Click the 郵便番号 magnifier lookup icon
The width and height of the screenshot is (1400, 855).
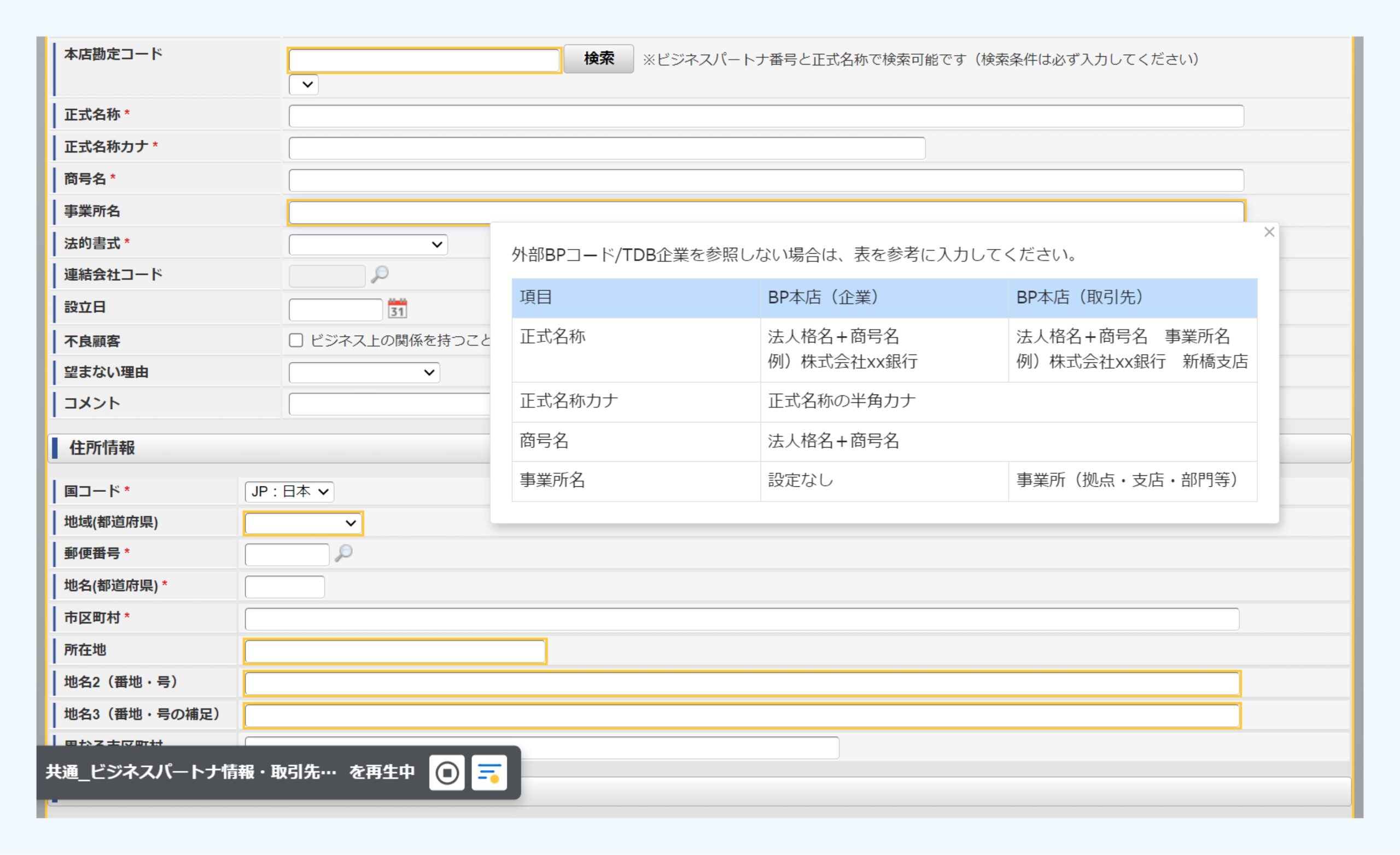tap(344, 553)
